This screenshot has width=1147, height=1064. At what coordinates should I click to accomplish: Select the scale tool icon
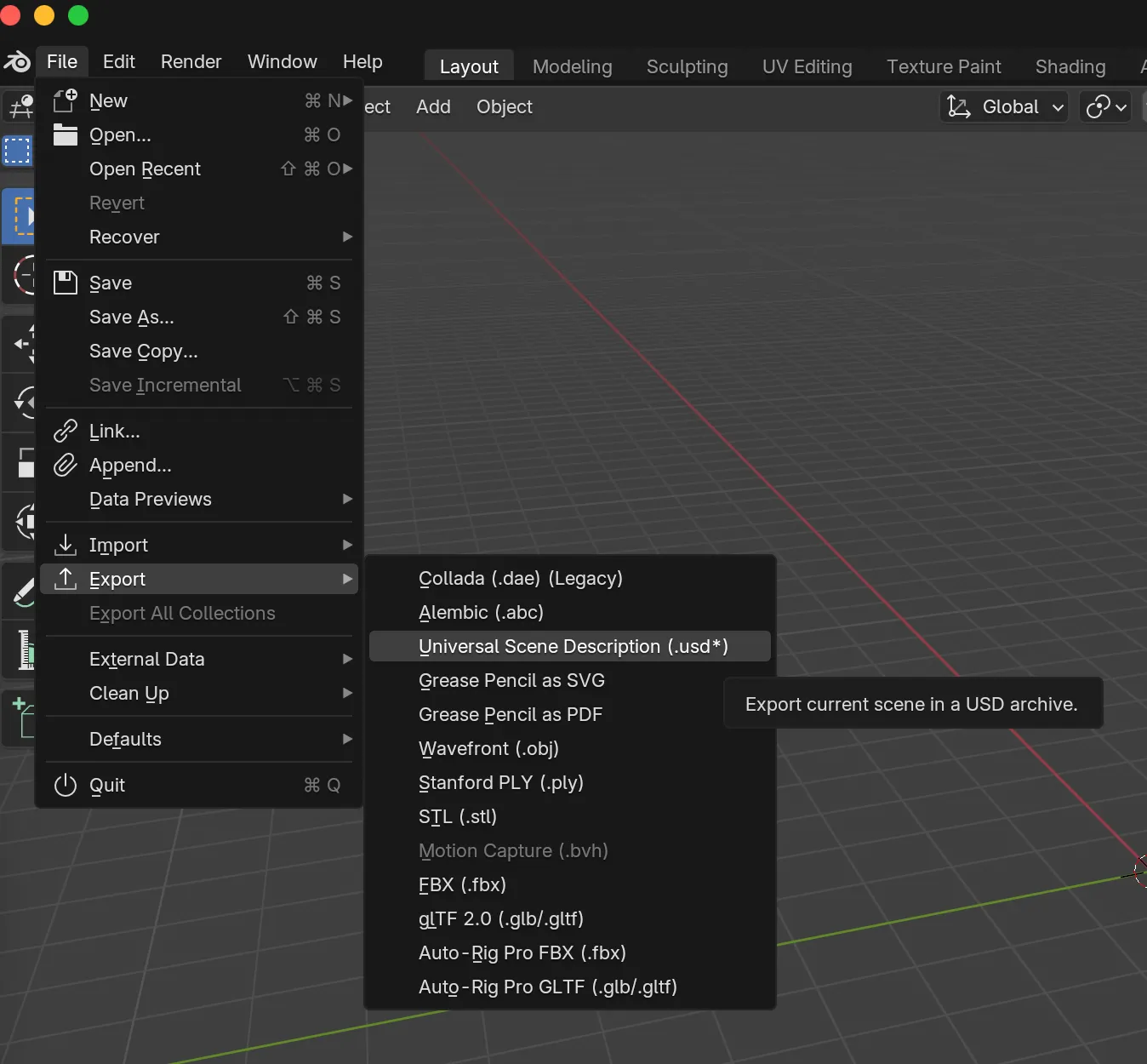[20, 462]
